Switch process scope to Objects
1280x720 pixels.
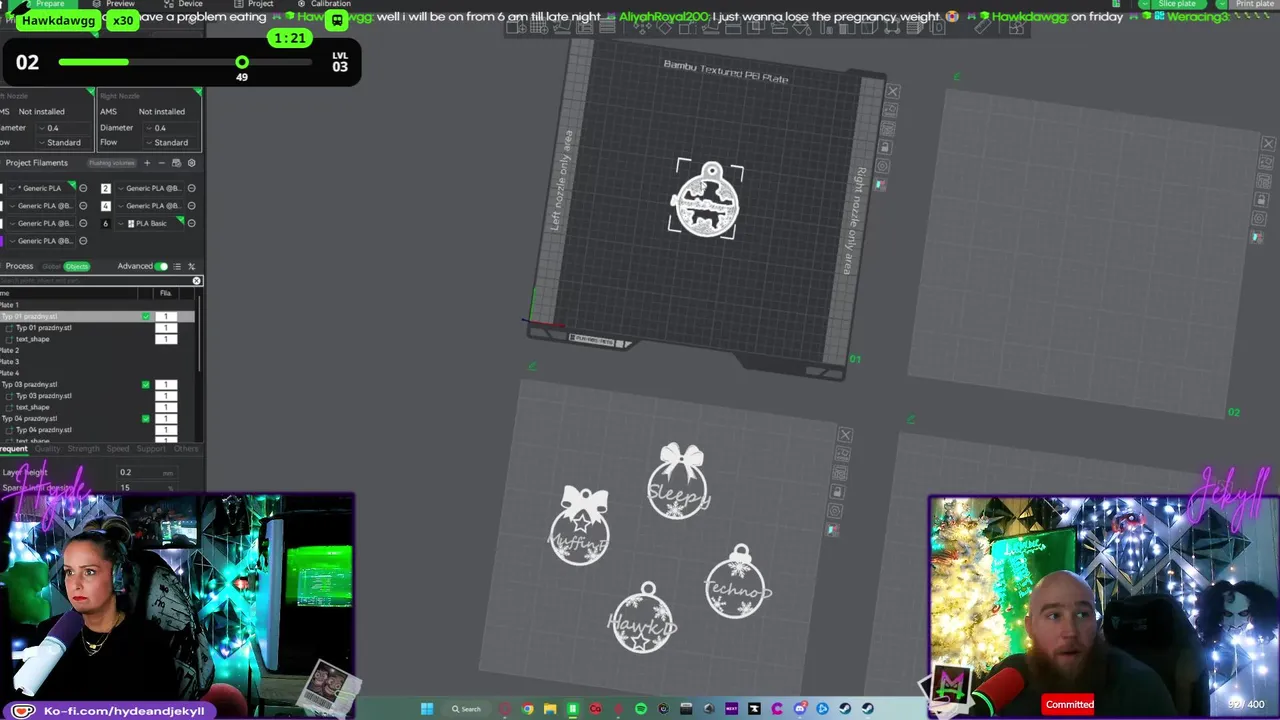(77, 266)
